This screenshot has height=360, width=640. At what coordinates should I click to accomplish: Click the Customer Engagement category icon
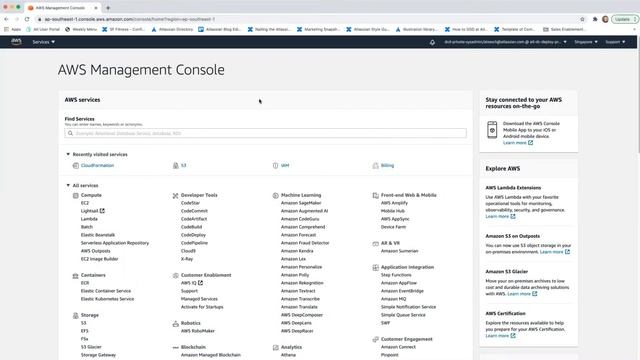tap(376, 340)
